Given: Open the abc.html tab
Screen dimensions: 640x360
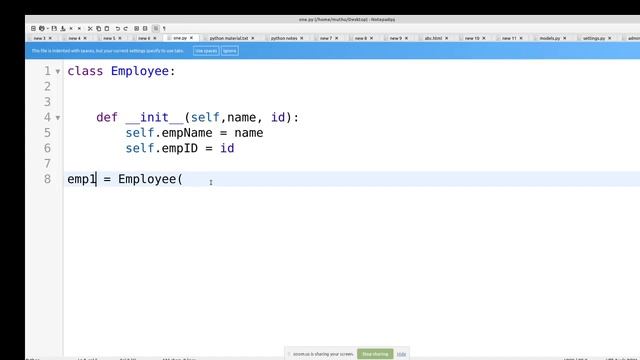Looking at the screenshot, I should pyautogui.click(x=433, y=38).
